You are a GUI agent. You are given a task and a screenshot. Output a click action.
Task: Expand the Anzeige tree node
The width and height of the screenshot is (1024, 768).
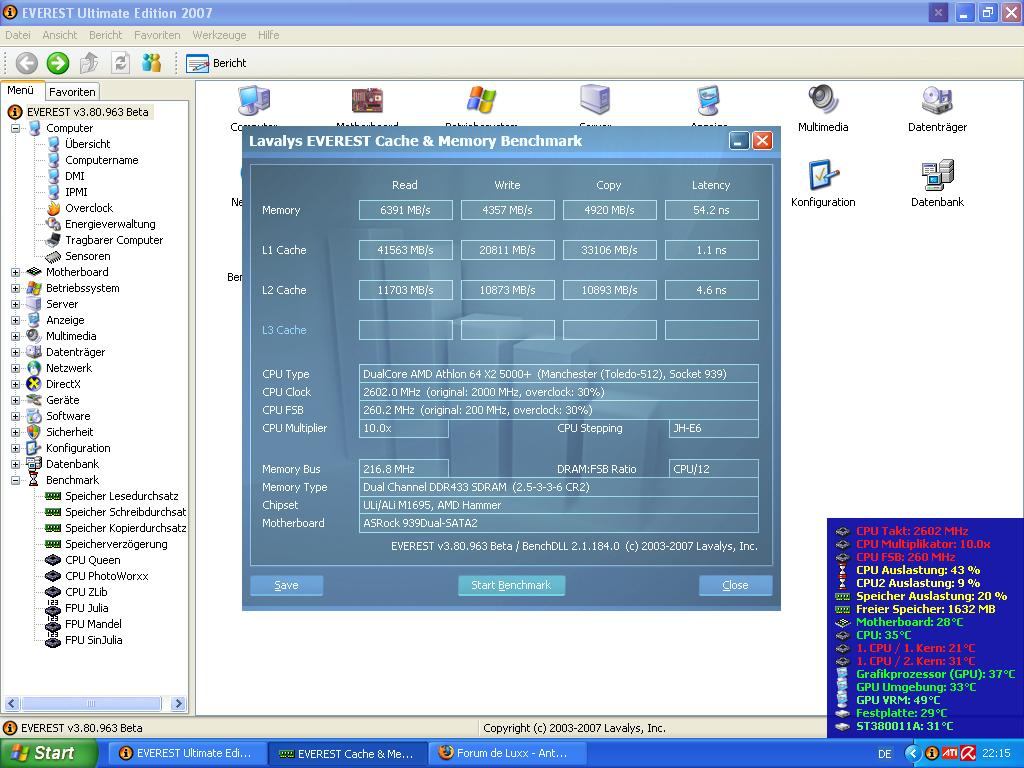(15, 320)
